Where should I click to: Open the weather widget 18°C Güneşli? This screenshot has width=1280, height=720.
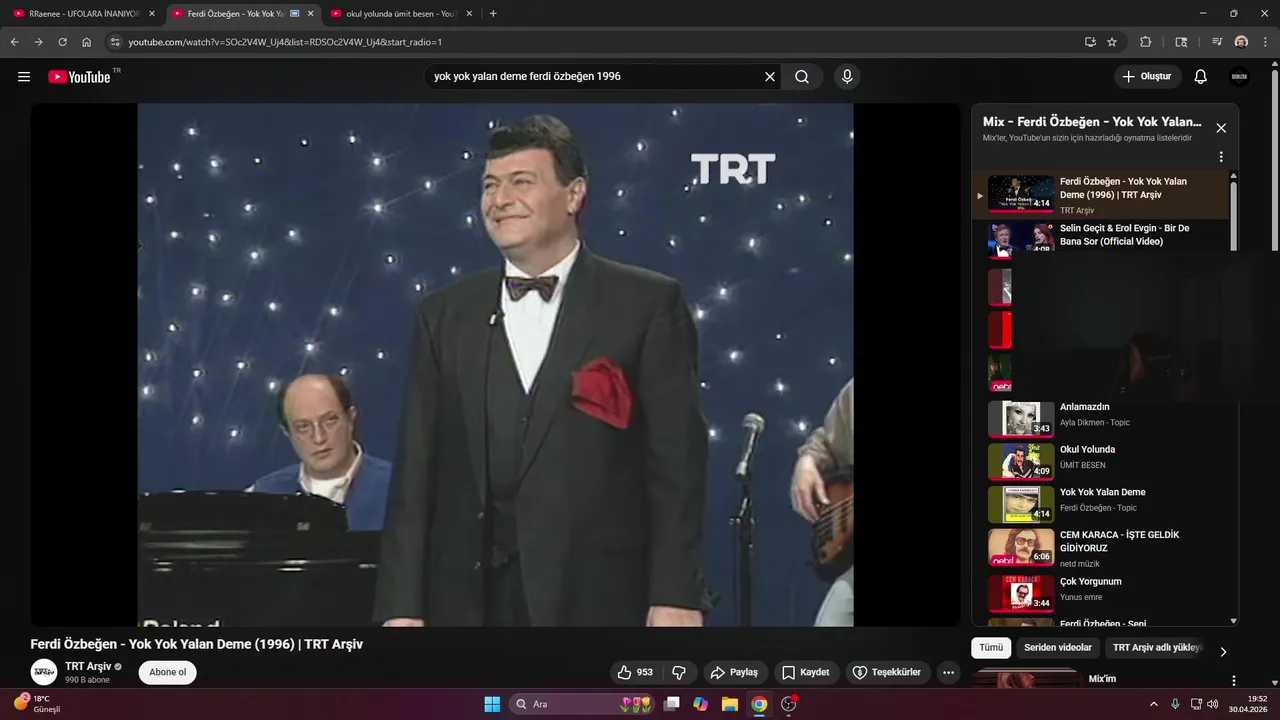point(38,704)
